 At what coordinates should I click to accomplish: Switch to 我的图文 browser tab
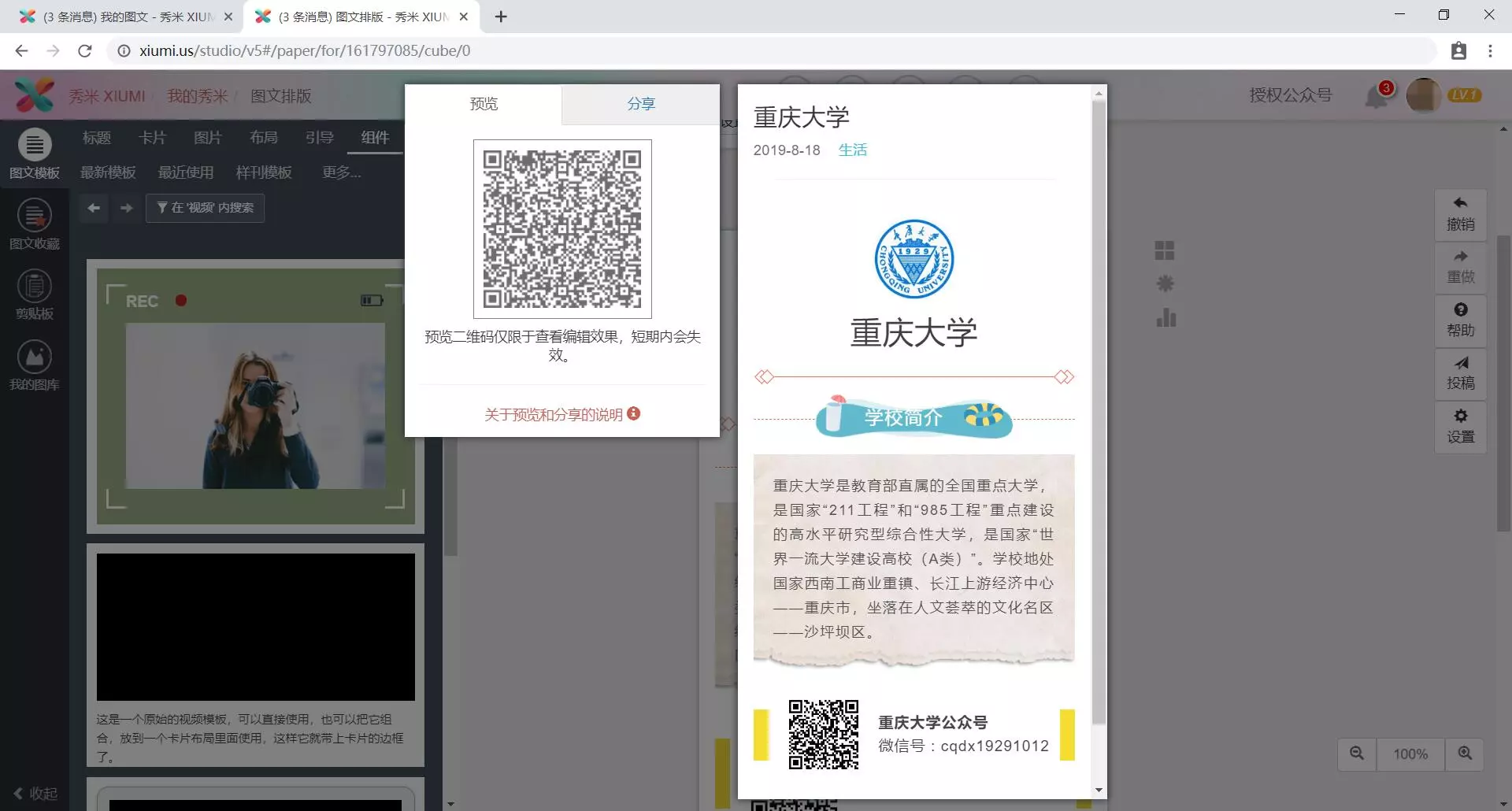click(x=126, y=17)
